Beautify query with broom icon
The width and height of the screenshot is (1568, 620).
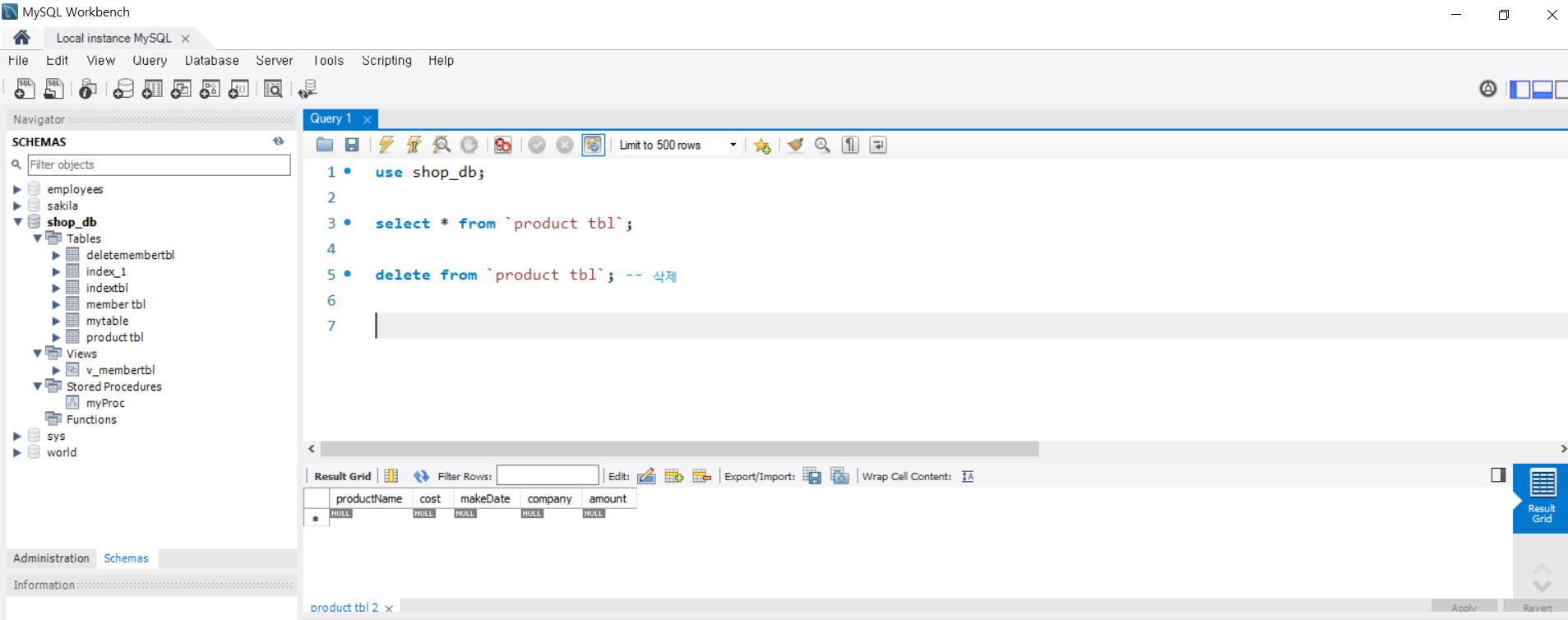point(795,145)
